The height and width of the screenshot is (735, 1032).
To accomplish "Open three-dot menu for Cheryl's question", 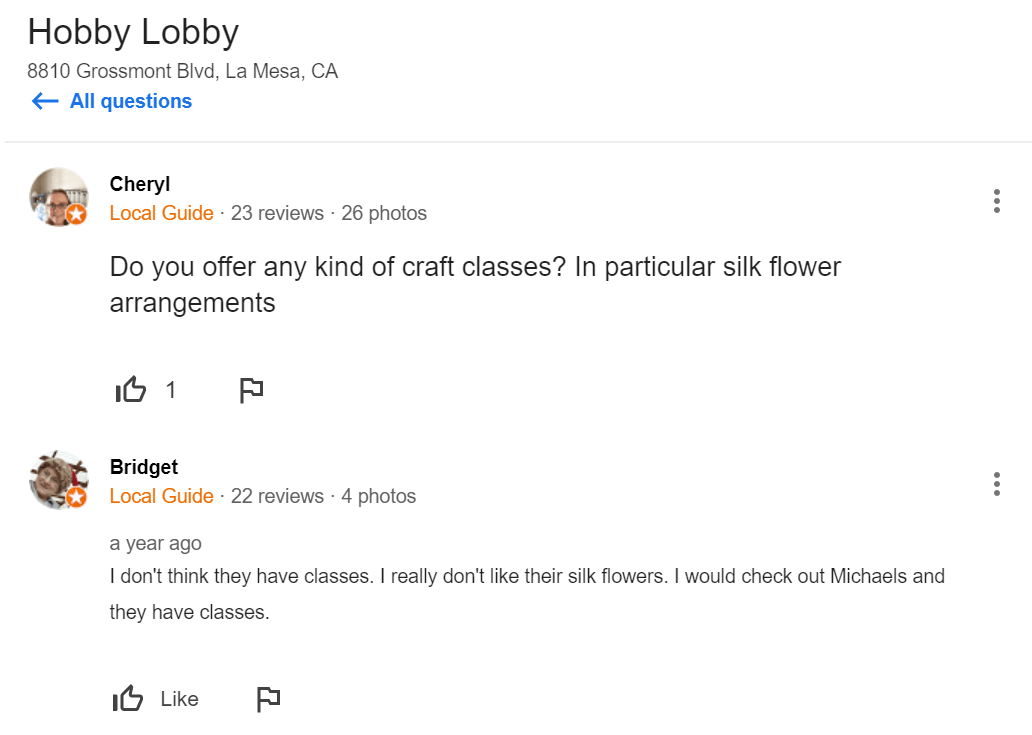I will coord(996,201).
